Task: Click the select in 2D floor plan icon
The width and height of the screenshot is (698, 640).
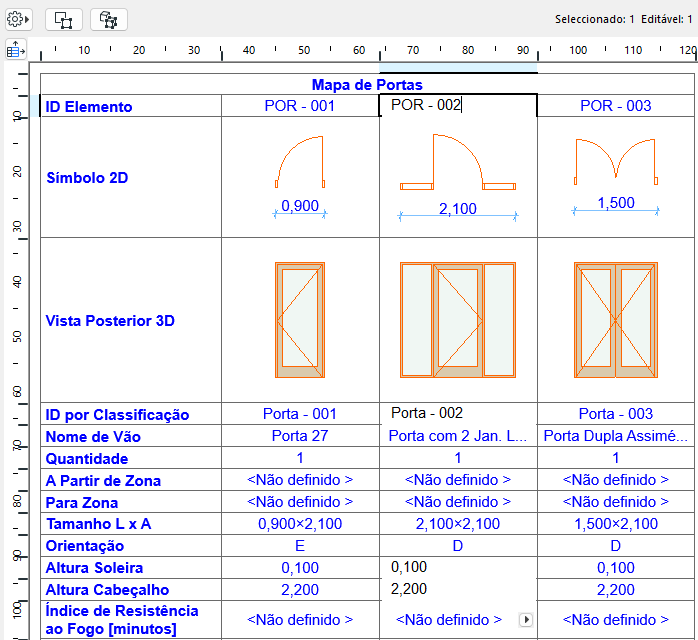Action: (x=63, y=19)
